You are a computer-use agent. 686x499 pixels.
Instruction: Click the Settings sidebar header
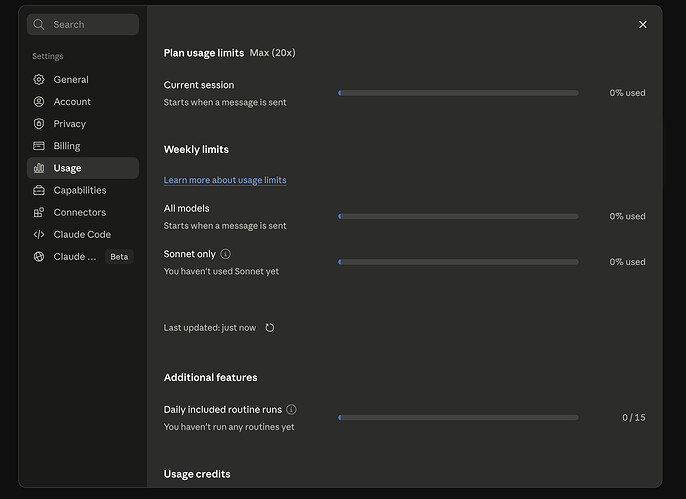(x=48, y=56)
